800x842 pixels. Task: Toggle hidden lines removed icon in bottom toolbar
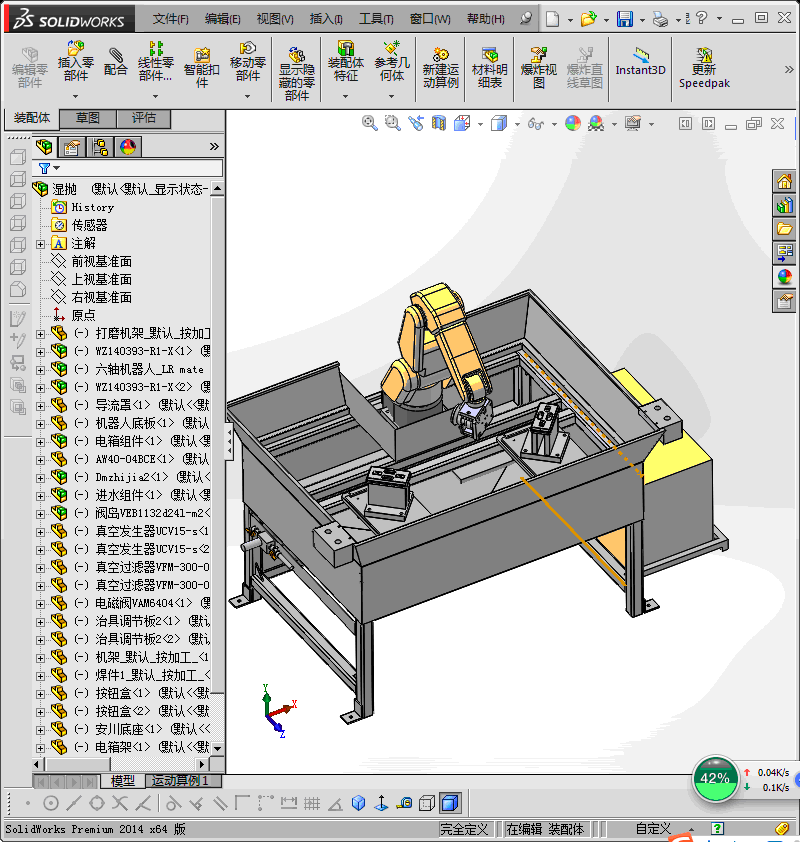[426, 803]
